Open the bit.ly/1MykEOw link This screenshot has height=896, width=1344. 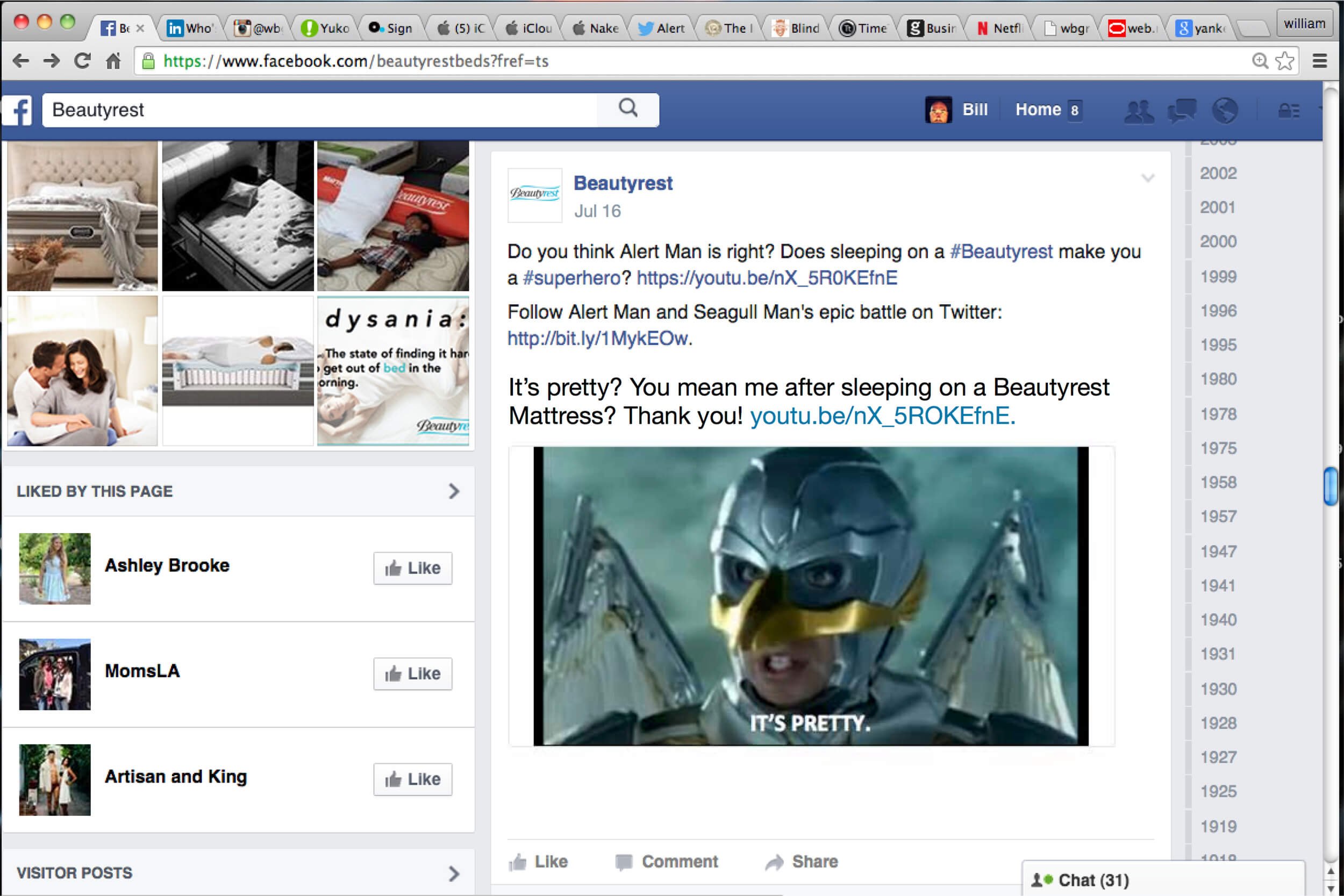click(x=598, y=338)
